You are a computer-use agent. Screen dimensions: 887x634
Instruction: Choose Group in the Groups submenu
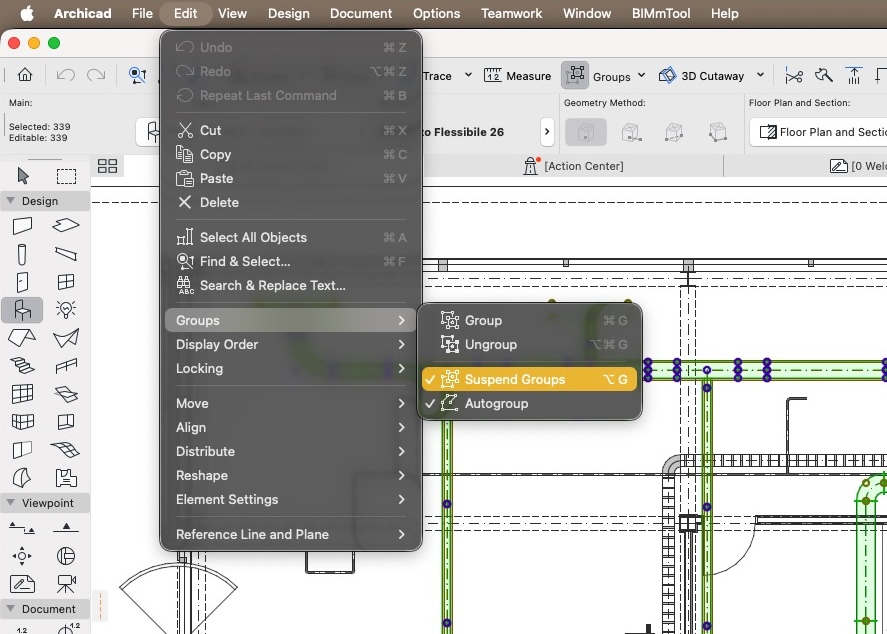click(529, 321)
